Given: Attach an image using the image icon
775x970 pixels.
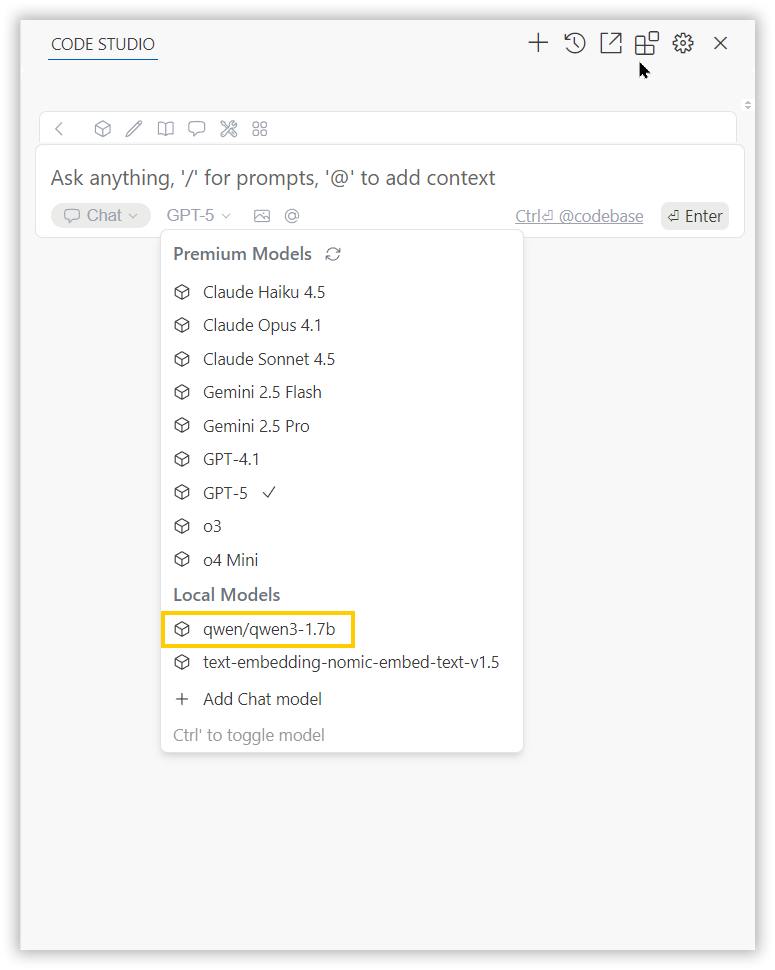Looking at the screenshot, I should [x=262, y=215].
